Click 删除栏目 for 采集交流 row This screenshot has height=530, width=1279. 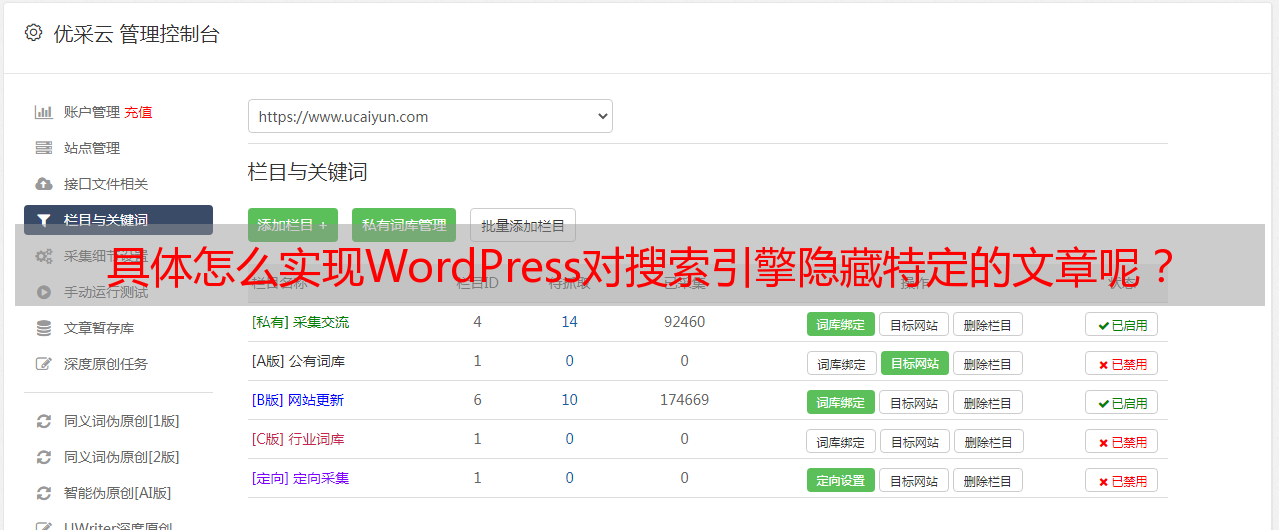pyautogui.click(x=988, y=324)
